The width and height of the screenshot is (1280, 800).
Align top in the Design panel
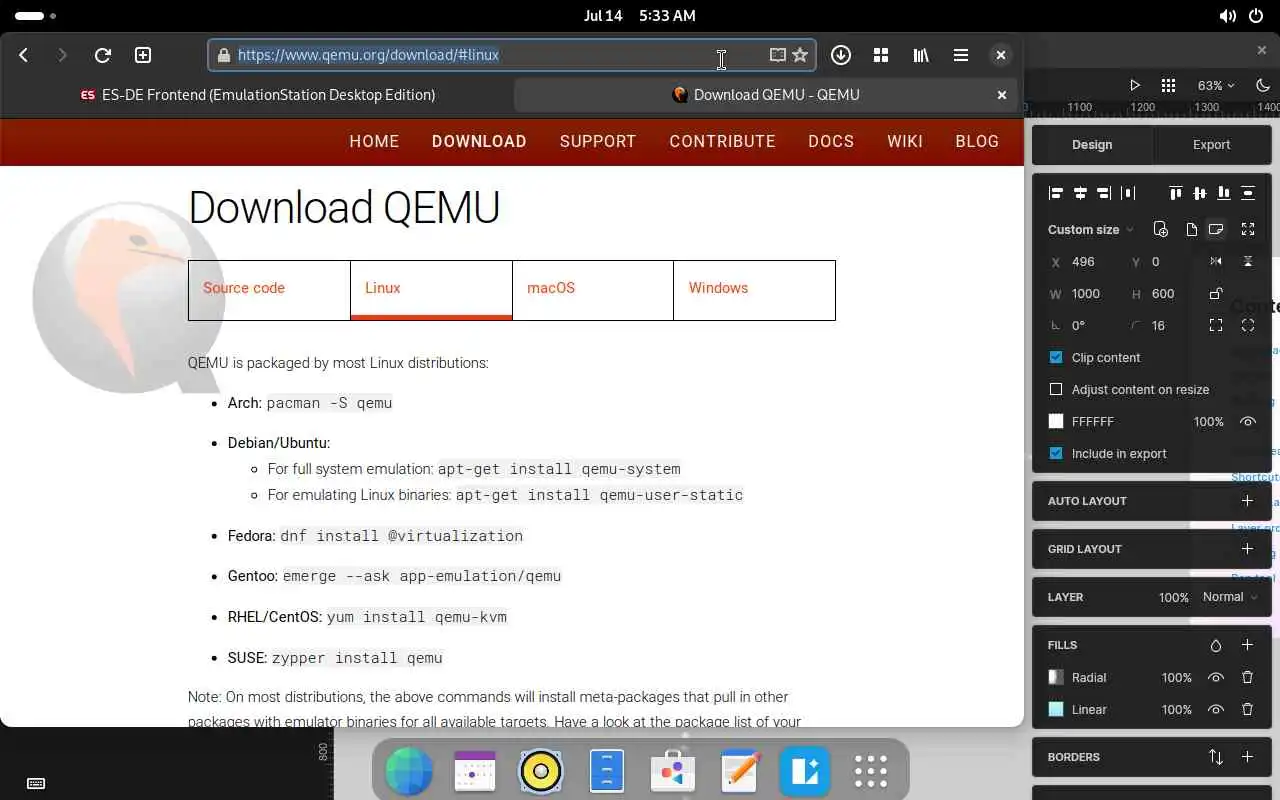(x=1176, y=193)
